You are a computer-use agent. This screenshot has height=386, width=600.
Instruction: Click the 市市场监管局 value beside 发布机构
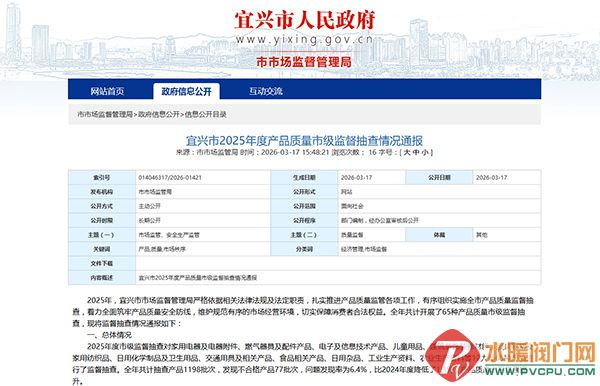pos(155,192)
